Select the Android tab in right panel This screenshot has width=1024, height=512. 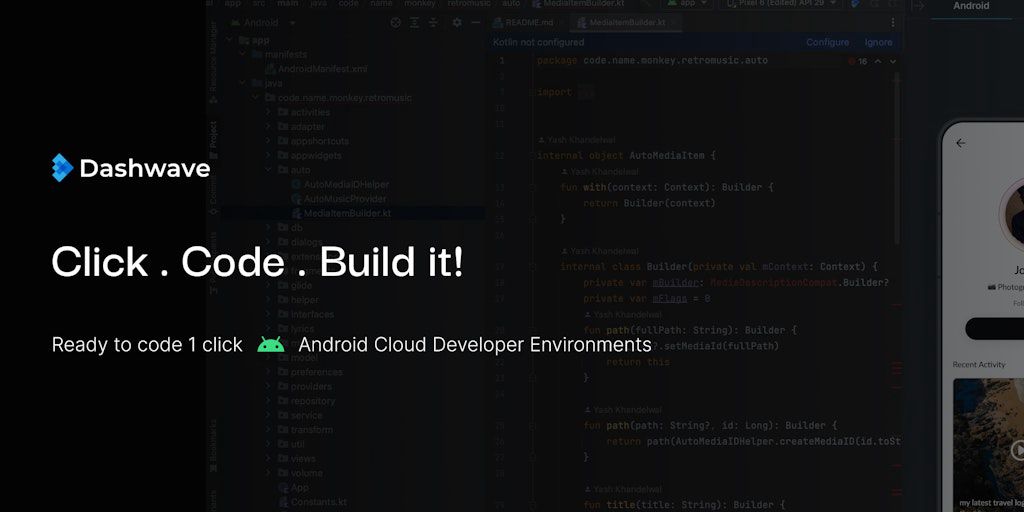tap(971, 6)
